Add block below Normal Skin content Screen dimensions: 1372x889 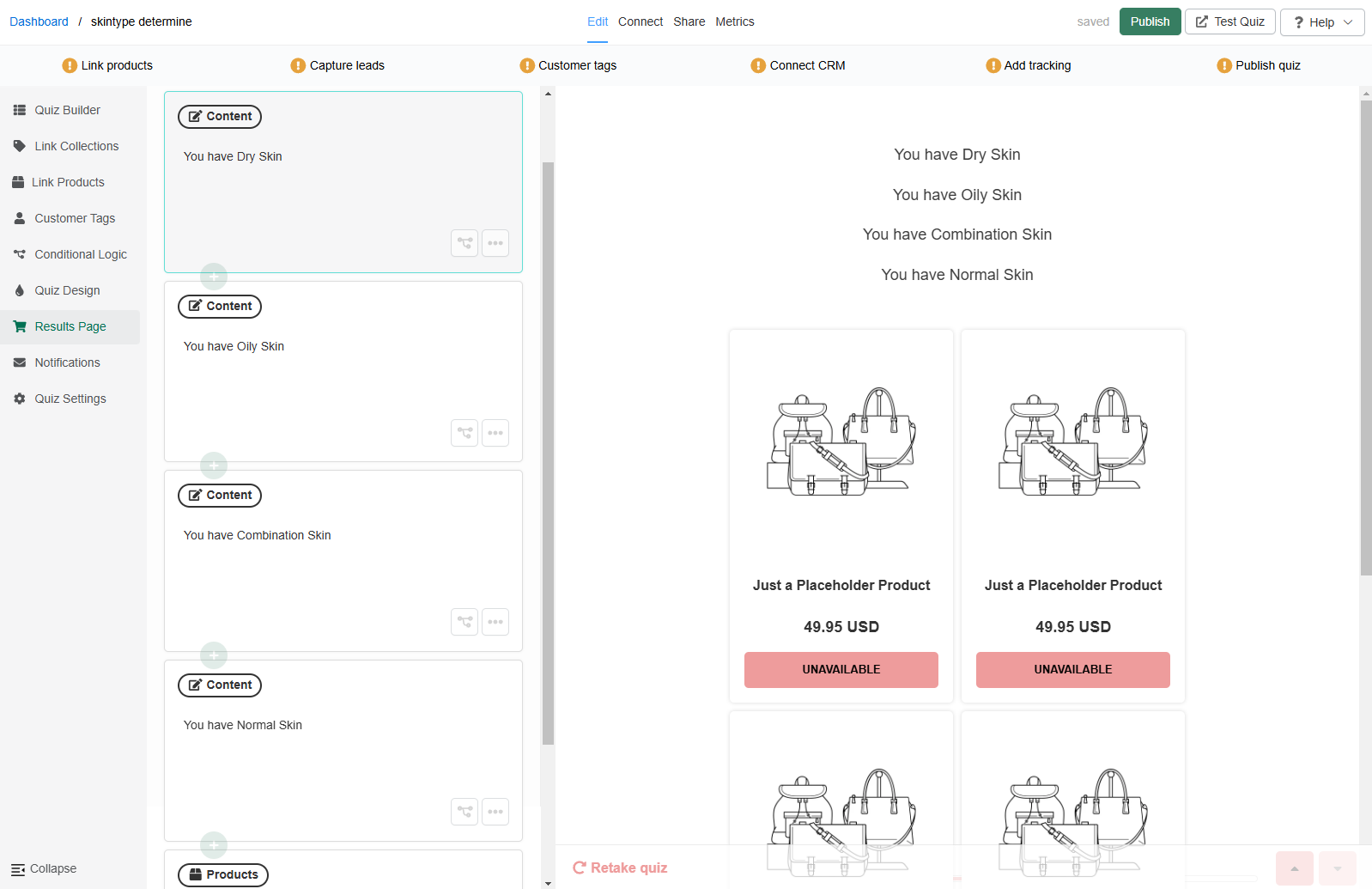coord(214,845)
